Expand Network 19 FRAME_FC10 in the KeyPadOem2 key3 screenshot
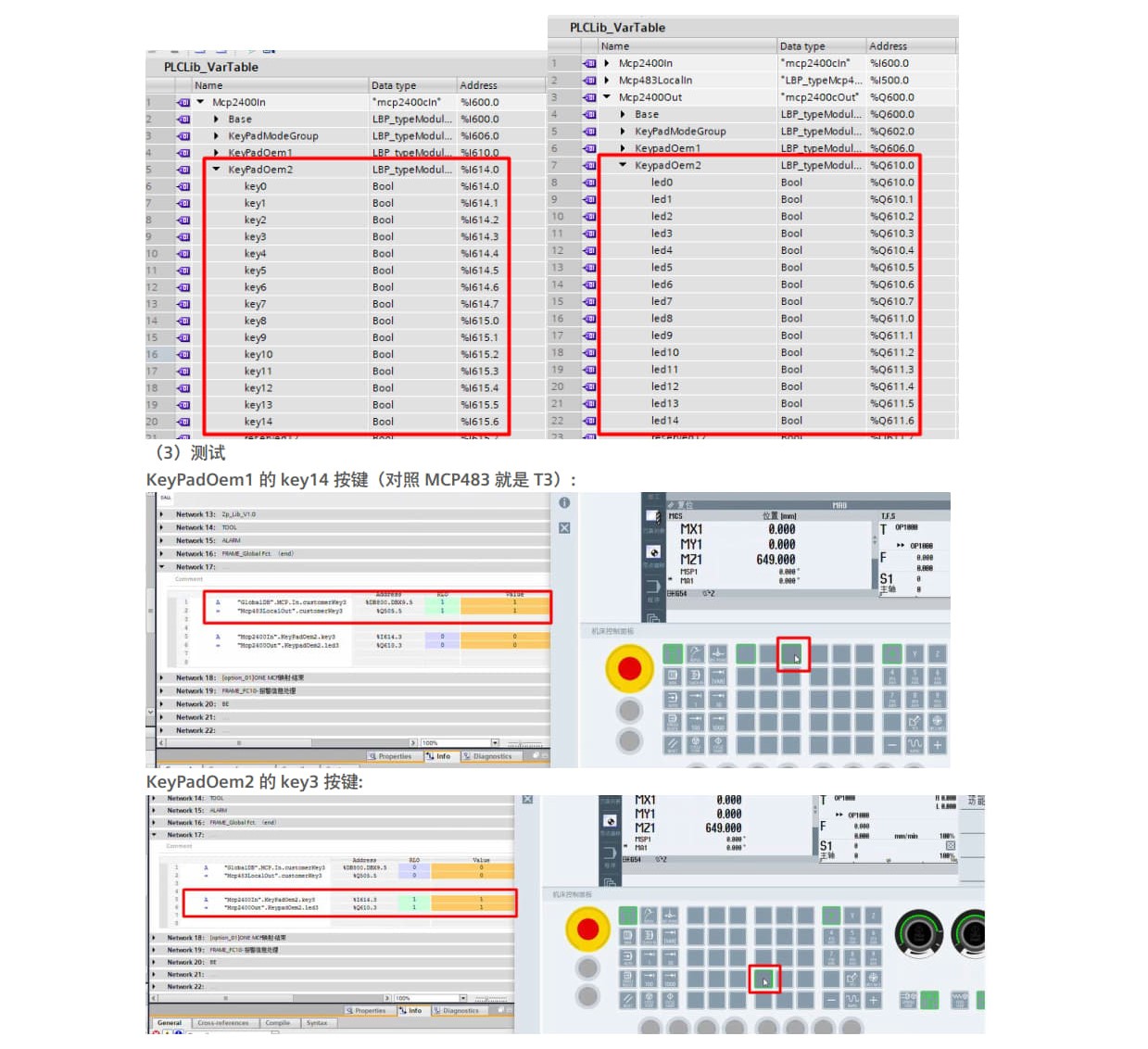This screenshot has width=1148, height=1049. coord(154,950)
